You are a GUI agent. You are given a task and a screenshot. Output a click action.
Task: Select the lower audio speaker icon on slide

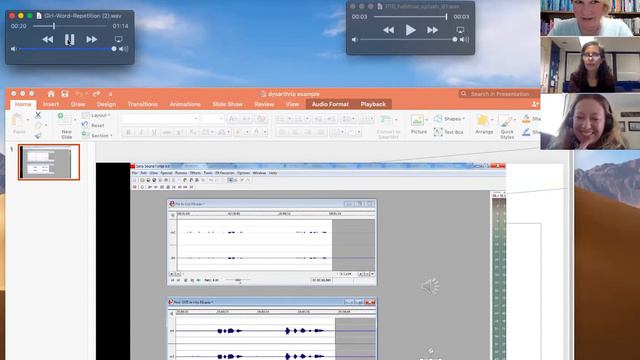(x=431, y=353)
